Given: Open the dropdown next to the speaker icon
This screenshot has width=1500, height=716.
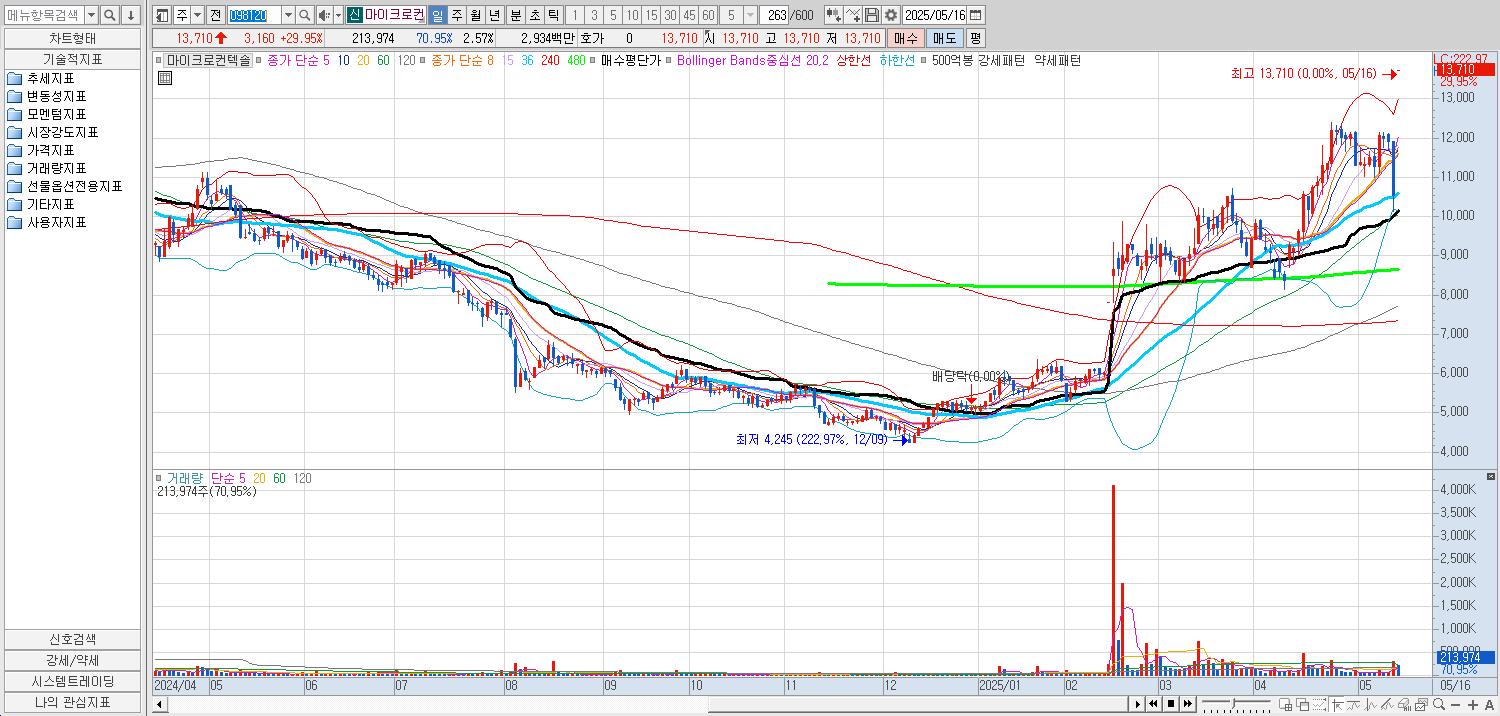Looking at the screenshot, I should tap(337, 15).
